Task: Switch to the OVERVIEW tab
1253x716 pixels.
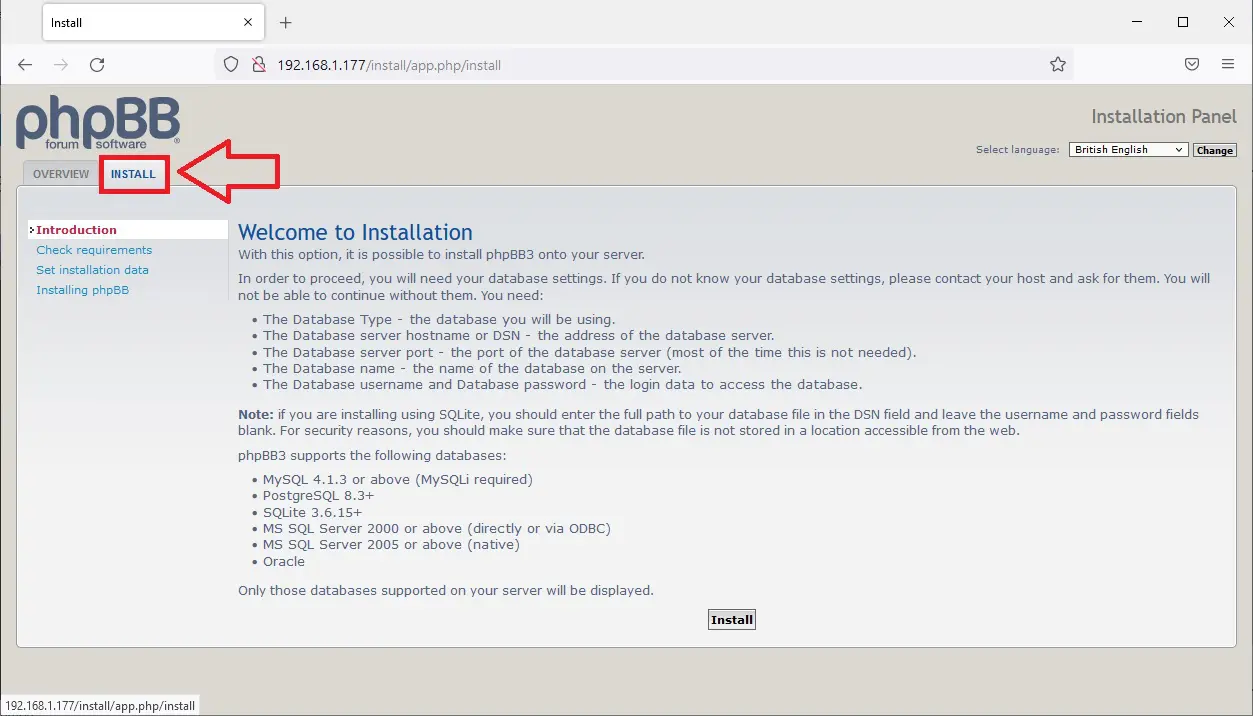Action: coord(61,174)
